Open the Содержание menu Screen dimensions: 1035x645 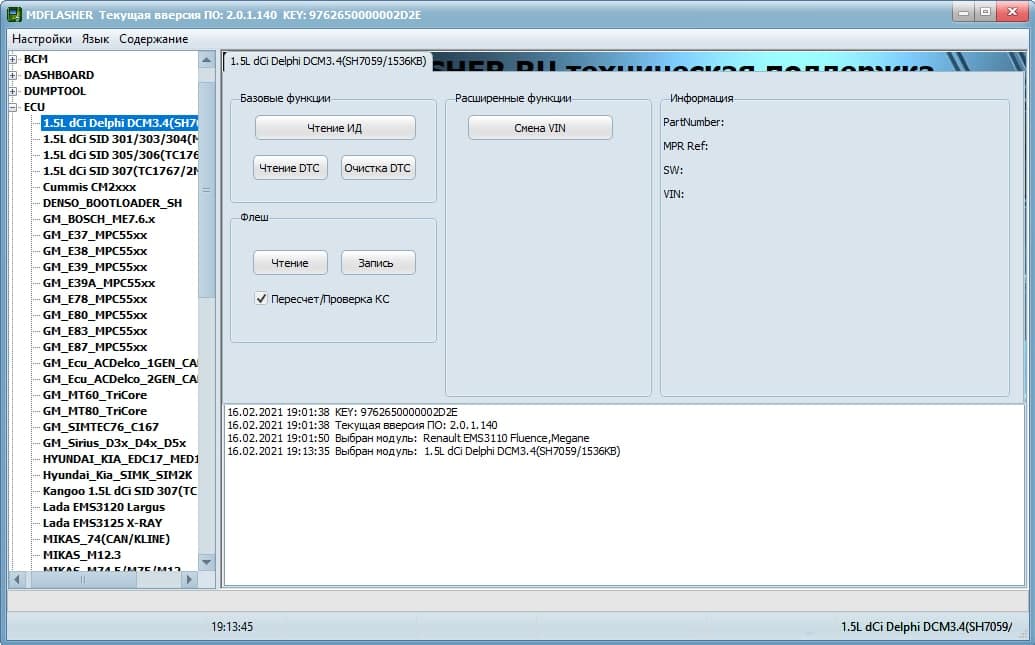tap(154, 39)
